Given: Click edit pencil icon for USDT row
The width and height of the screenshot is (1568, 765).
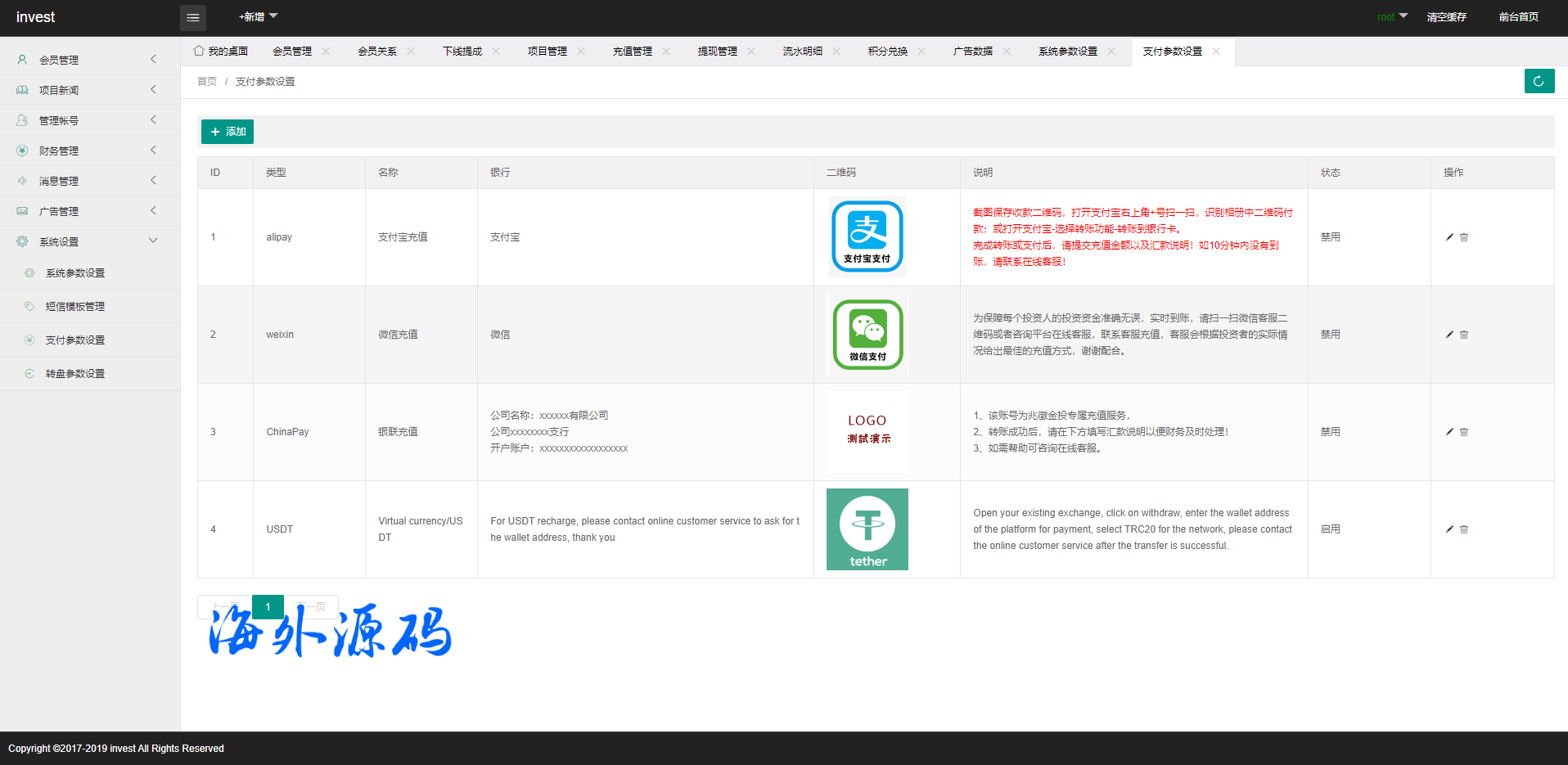Looking at the screenshot, I should coord(1449,529).
